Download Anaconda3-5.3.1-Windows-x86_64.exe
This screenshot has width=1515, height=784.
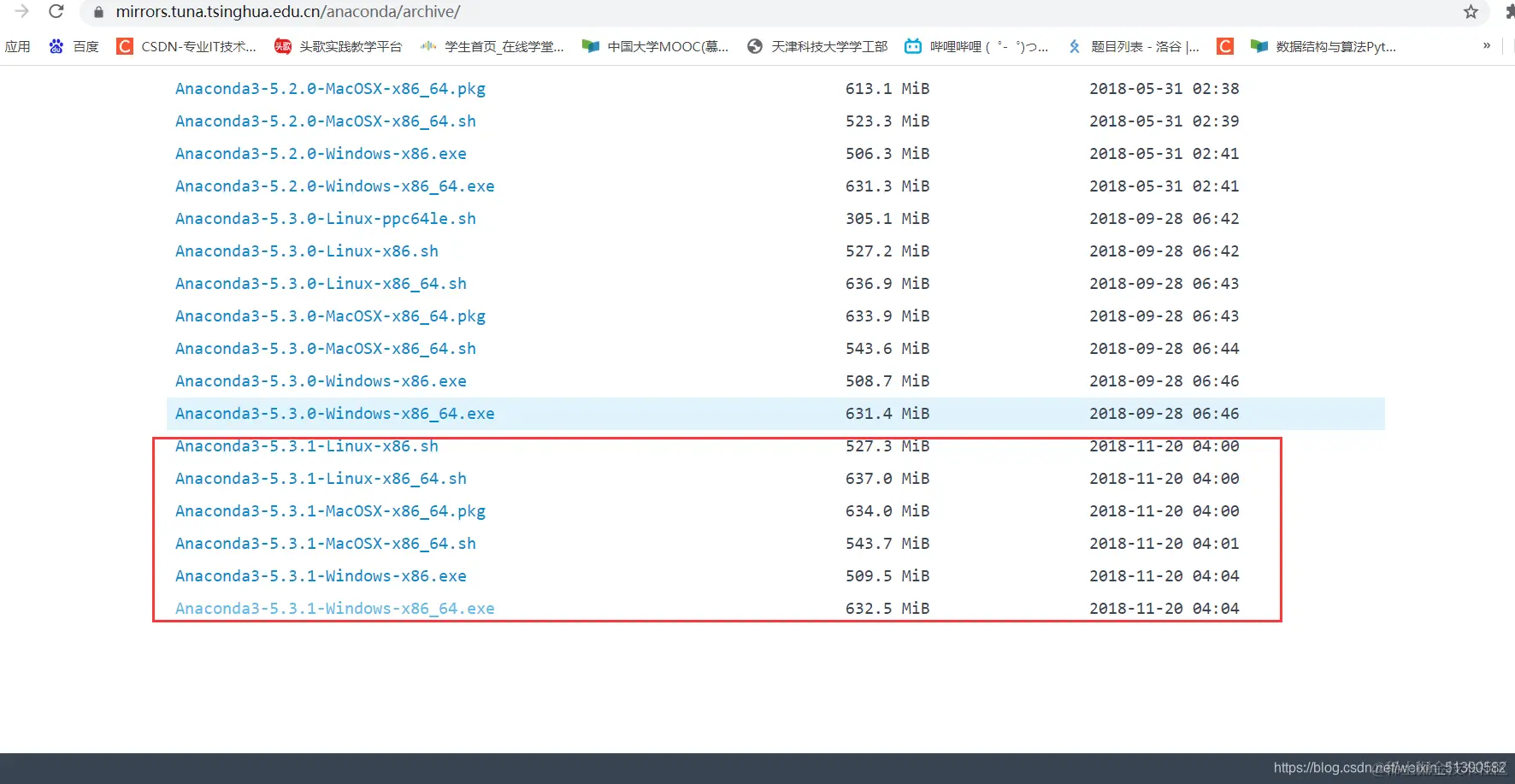[335, 609]
